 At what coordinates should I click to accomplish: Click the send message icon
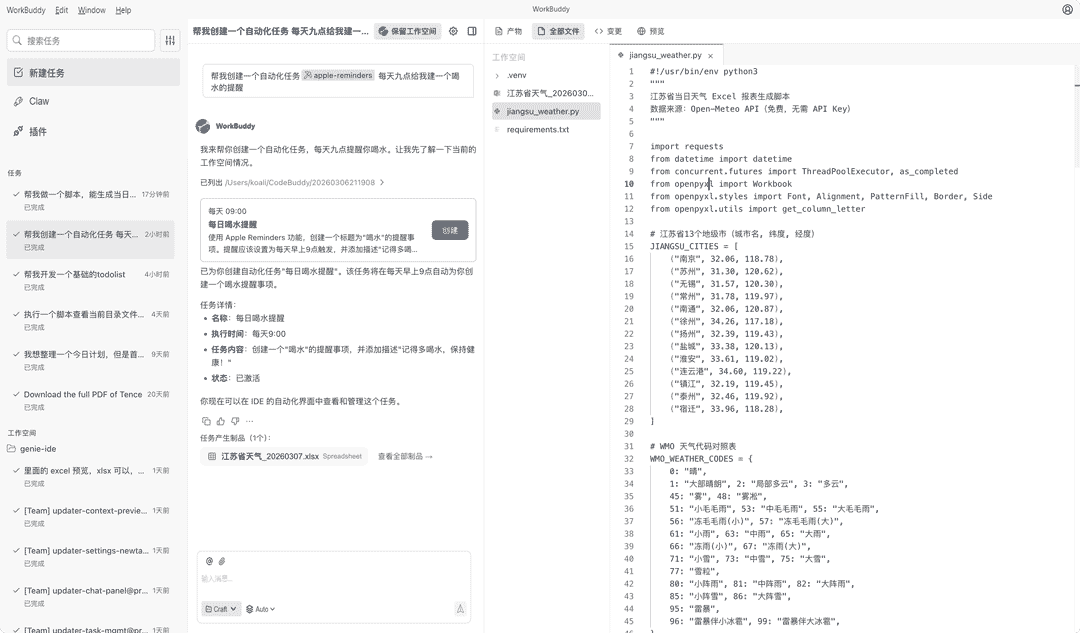(x=460, y=608)
